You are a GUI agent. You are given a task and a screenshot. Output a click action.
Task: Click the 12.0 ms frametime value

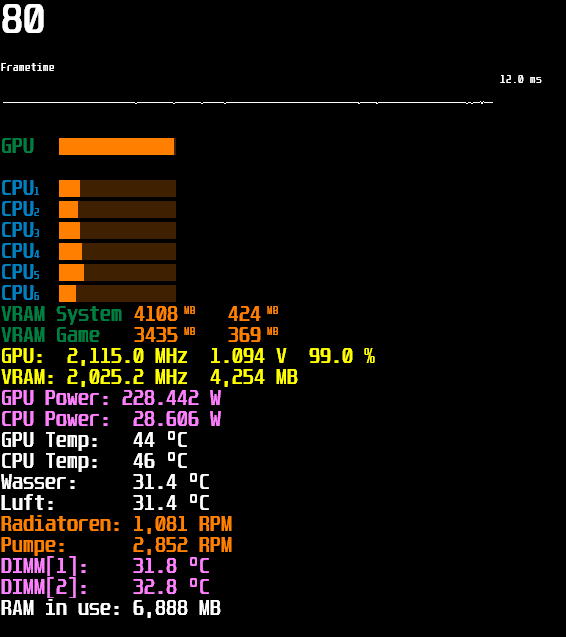coord(520,79)
